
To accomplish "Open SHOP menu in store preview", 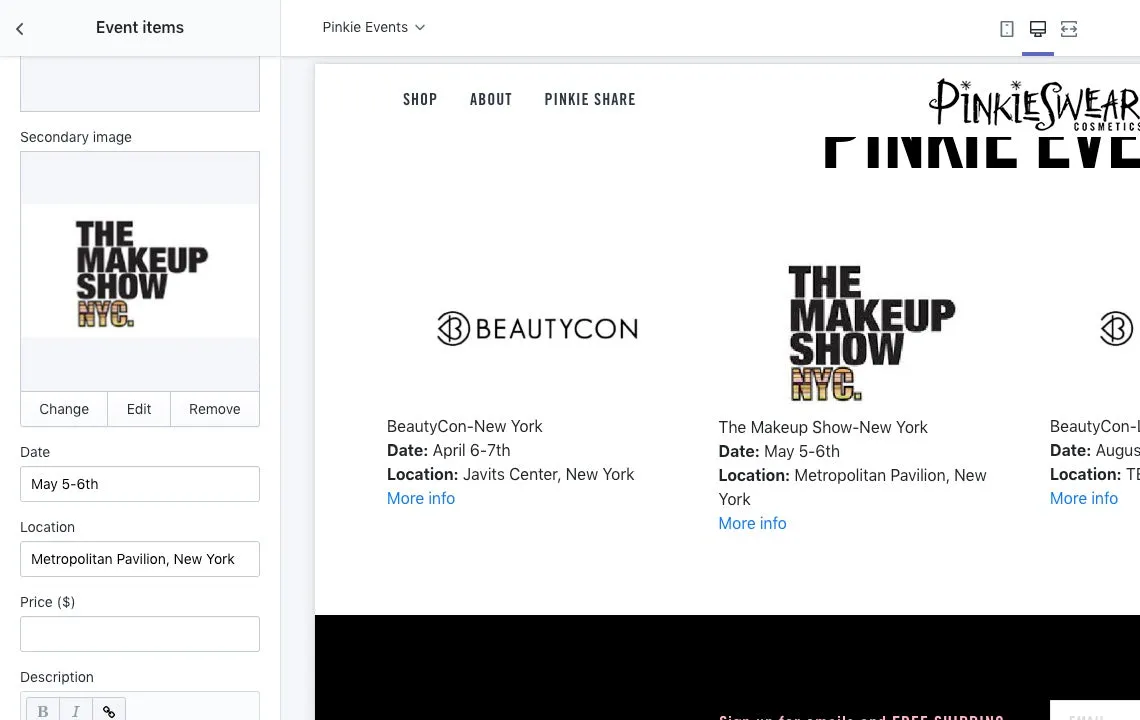I will [x=420, y=100].
